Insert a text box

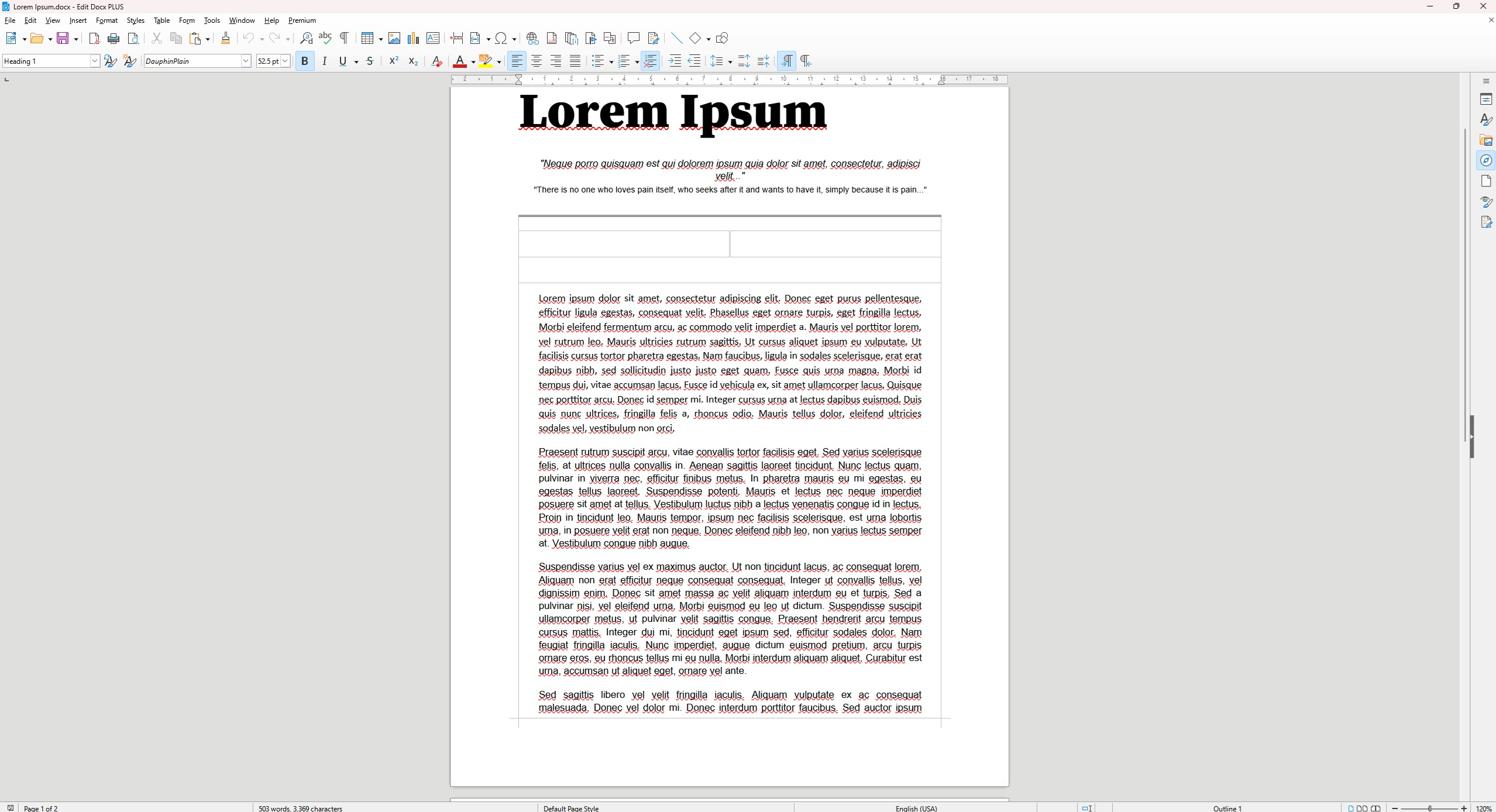coord(433,39)
